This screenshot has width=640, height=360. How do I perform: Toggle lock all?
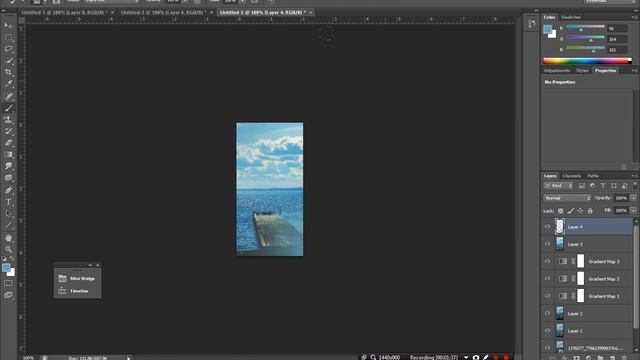pyautogui.click(x=590, y=211)
